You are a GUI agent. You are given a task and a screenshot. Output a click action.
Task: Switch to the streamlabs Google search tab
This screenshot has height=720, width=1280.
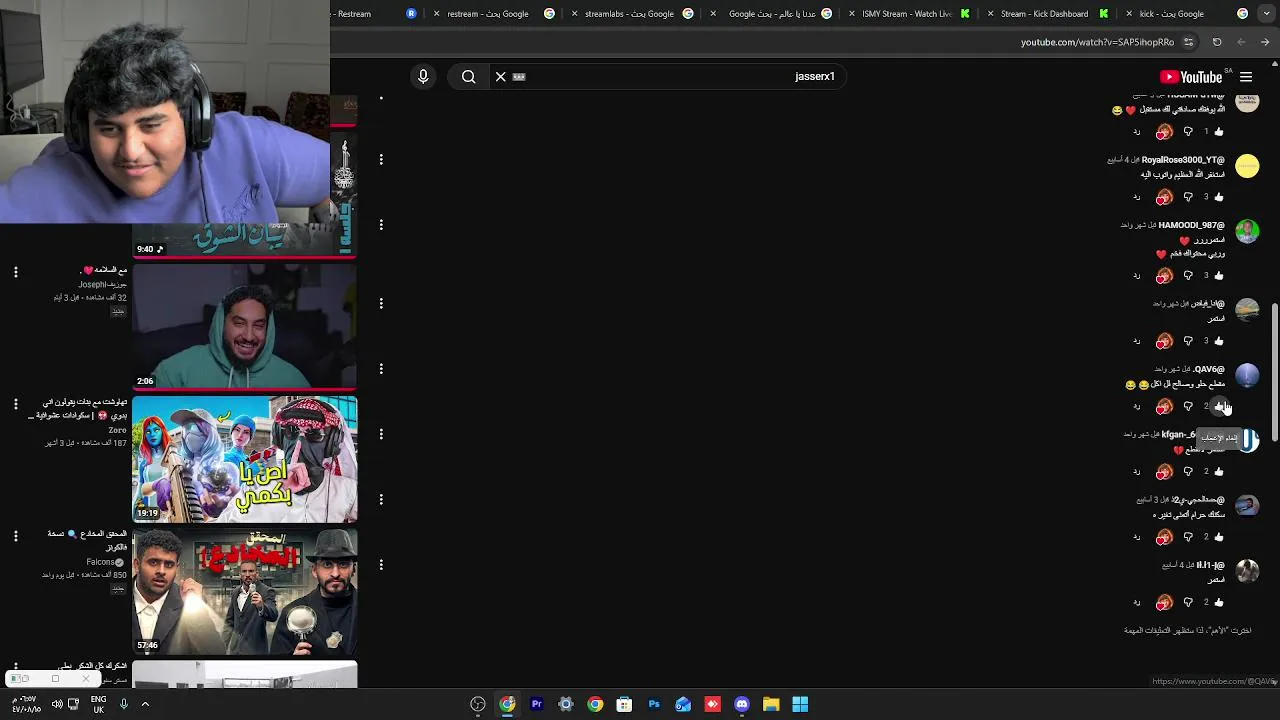pyautogui.click(x=629, y=14)
